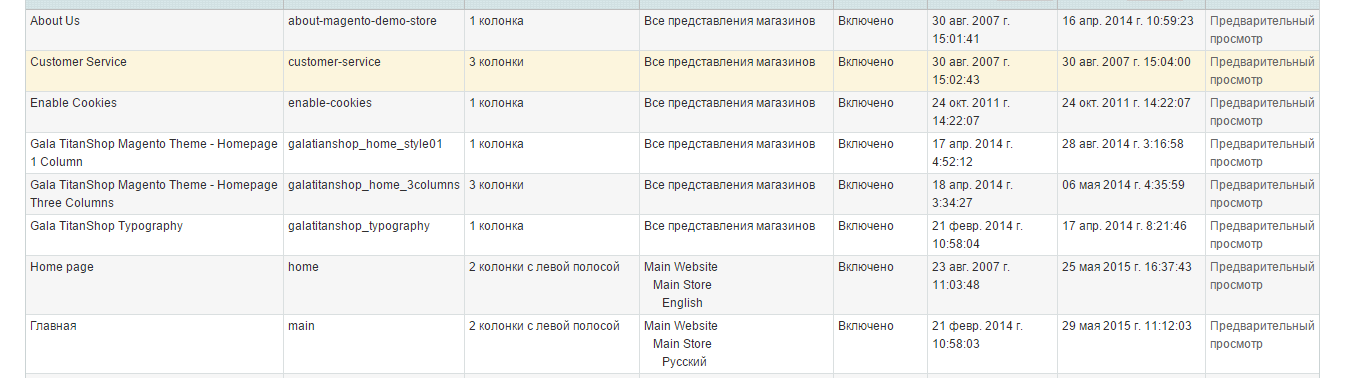The width and height of the screenshot is (1345, 378).
Task: Select the Customer Service page title
Action: coord(78,62)
